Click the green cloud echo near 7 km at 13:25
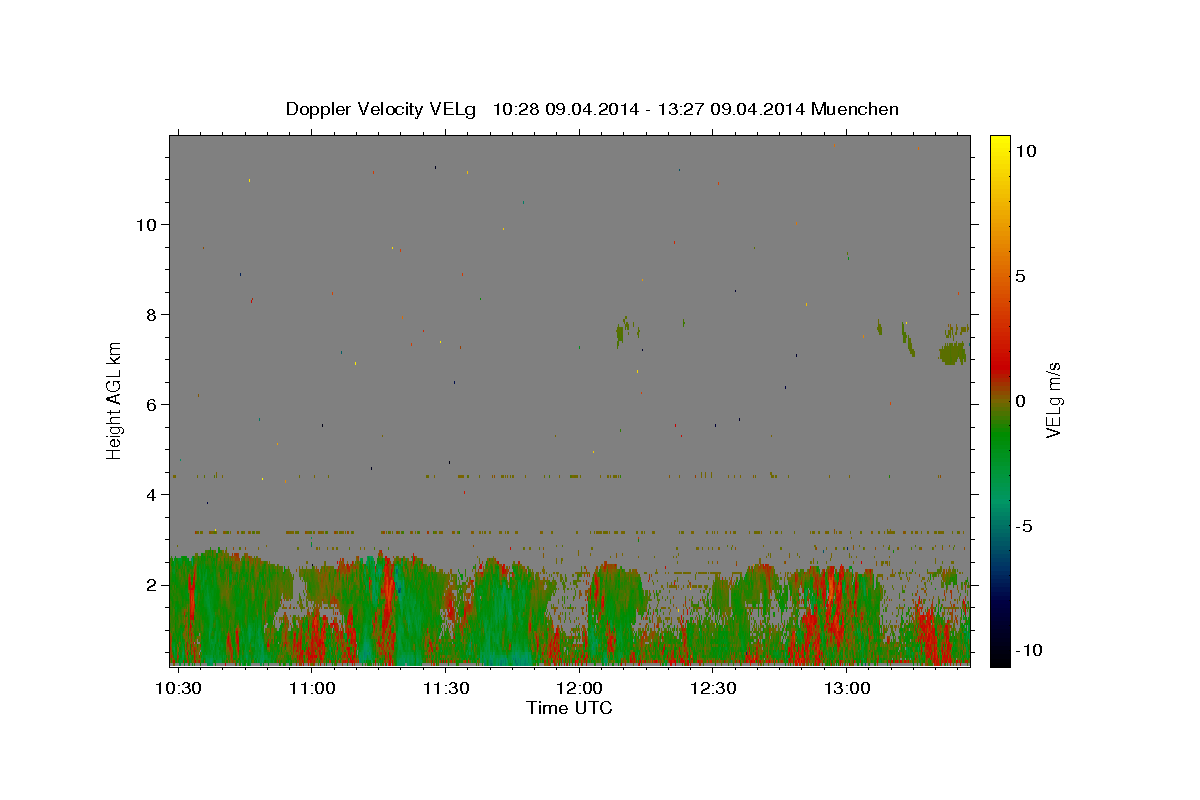The image size is (1200, 800). pyautogui.click(x=953, y=353)
